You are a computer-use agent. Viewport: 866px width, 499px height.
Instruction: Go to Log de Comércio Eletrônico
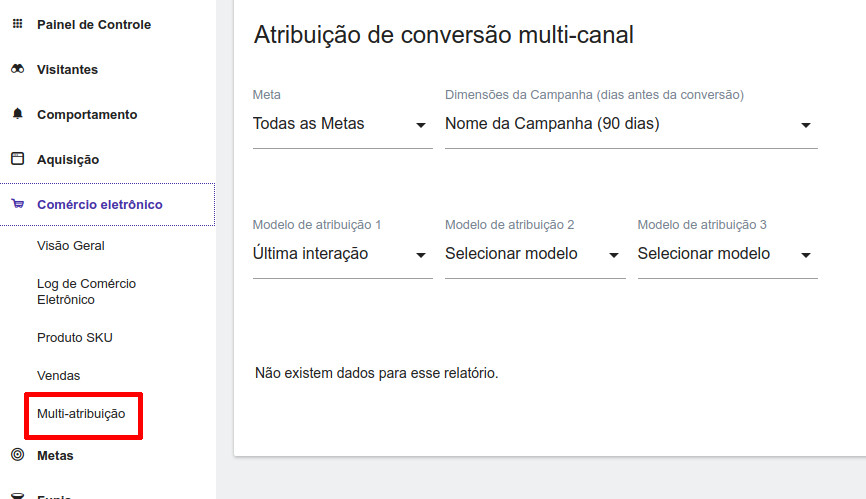click(86, 291)
